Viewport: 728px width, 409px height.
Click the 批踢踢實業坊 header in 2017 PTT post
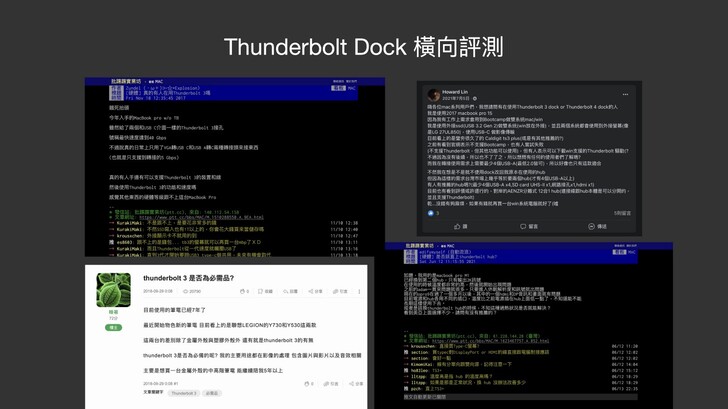125,81
